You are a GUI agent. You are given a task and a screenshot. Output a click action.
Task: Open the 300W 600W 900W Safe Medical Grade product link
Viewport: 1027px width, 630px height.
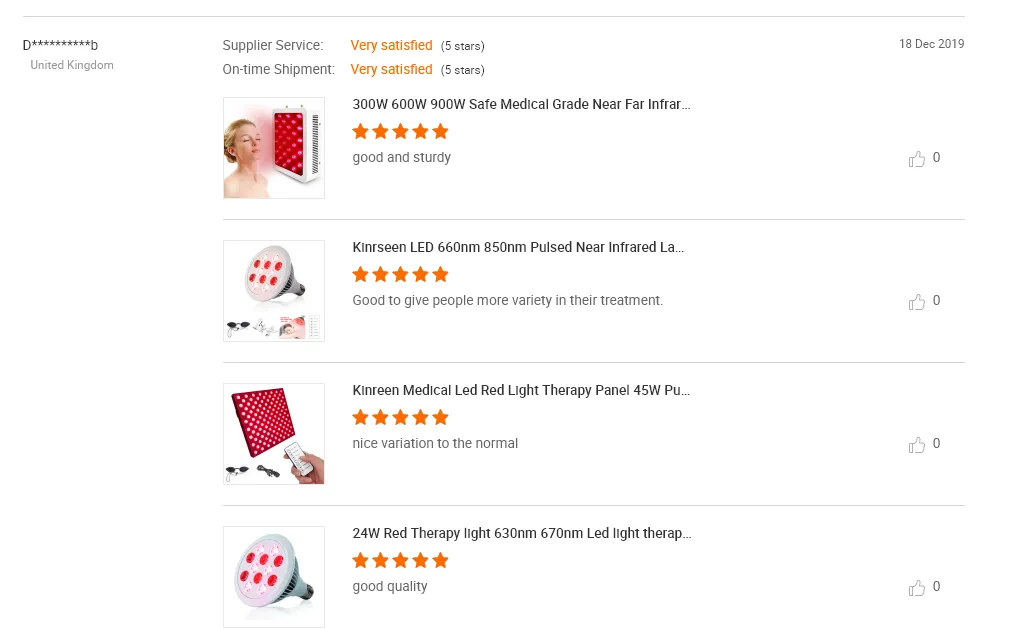point(521,104)
